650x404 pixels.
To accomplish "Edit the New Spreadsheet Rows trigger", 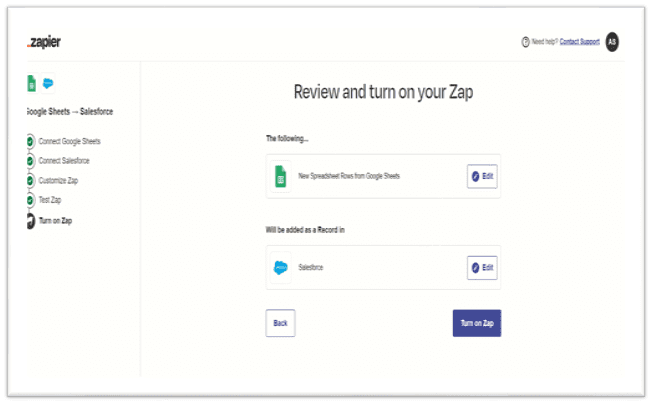I will (x=482, y=177).
